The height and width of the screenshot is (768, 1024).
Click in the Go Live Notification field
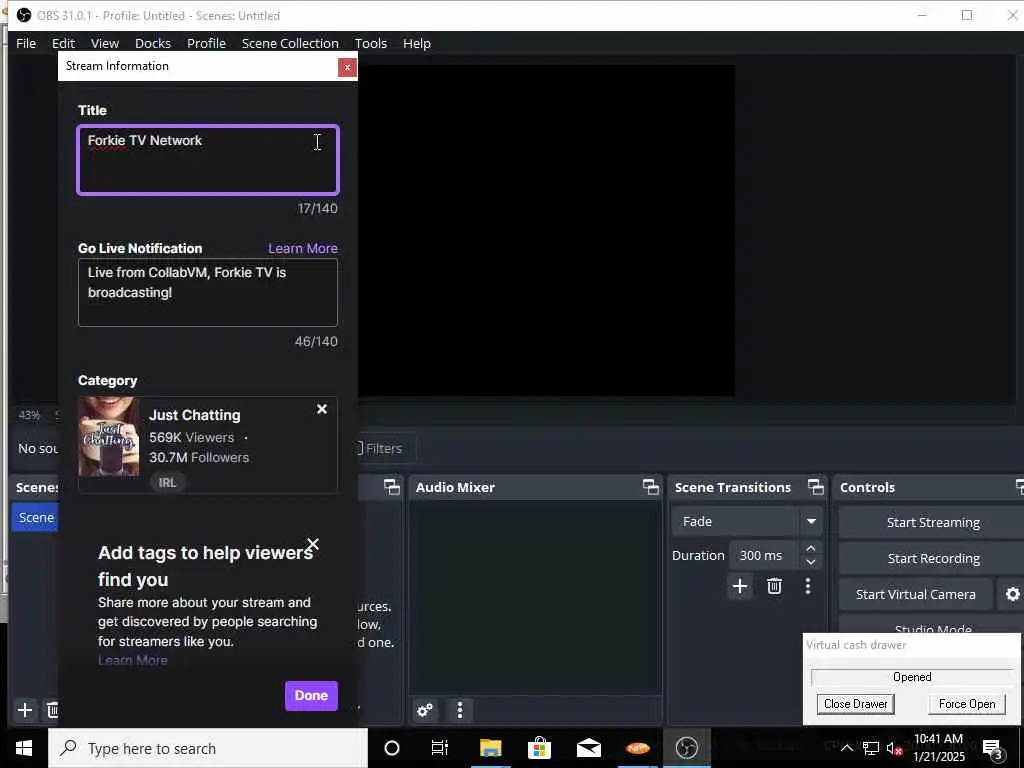click(208, 293)
